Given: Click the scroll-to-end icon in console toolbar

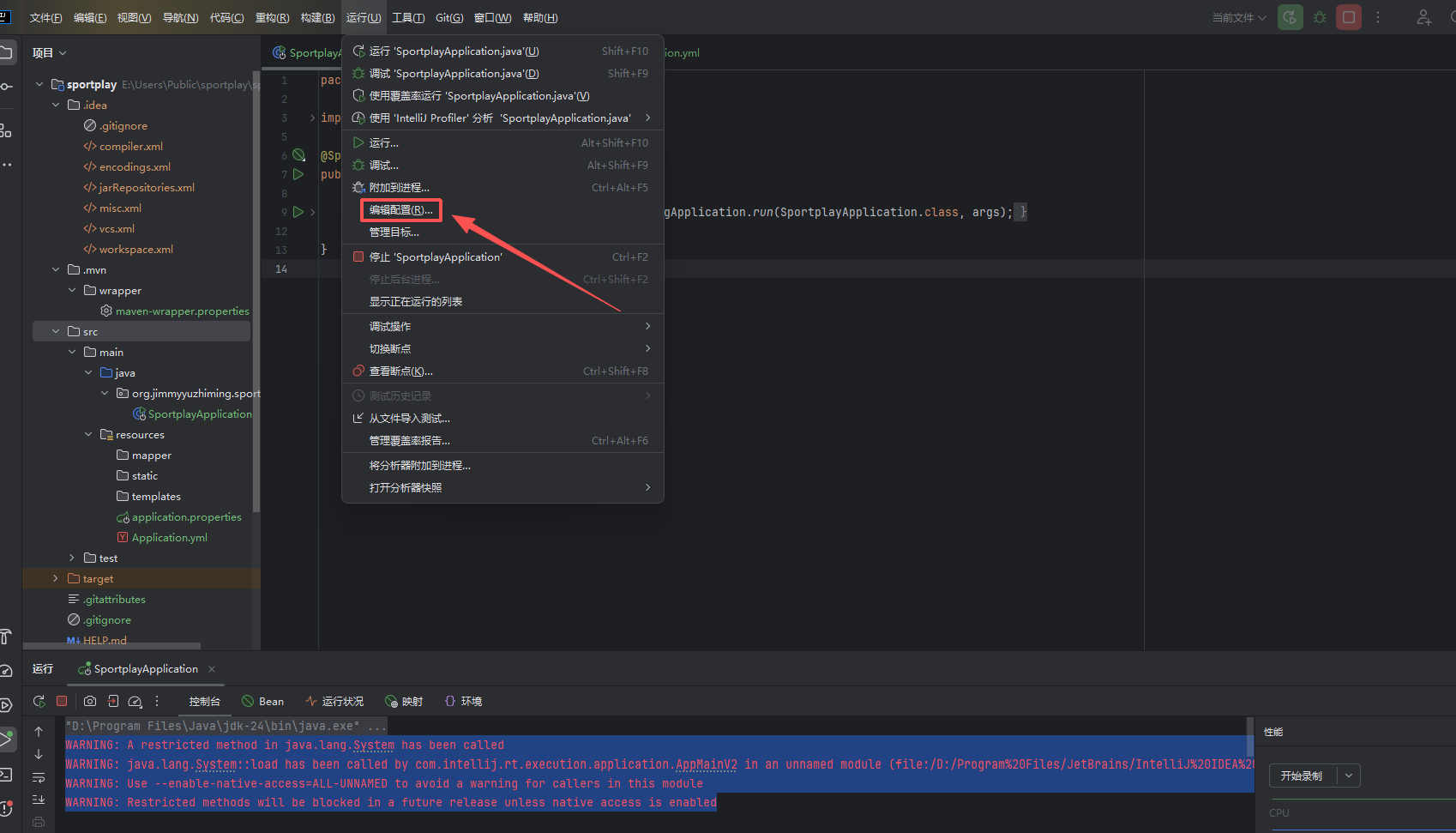Looking at the screenshot, I should coord(38,799).
